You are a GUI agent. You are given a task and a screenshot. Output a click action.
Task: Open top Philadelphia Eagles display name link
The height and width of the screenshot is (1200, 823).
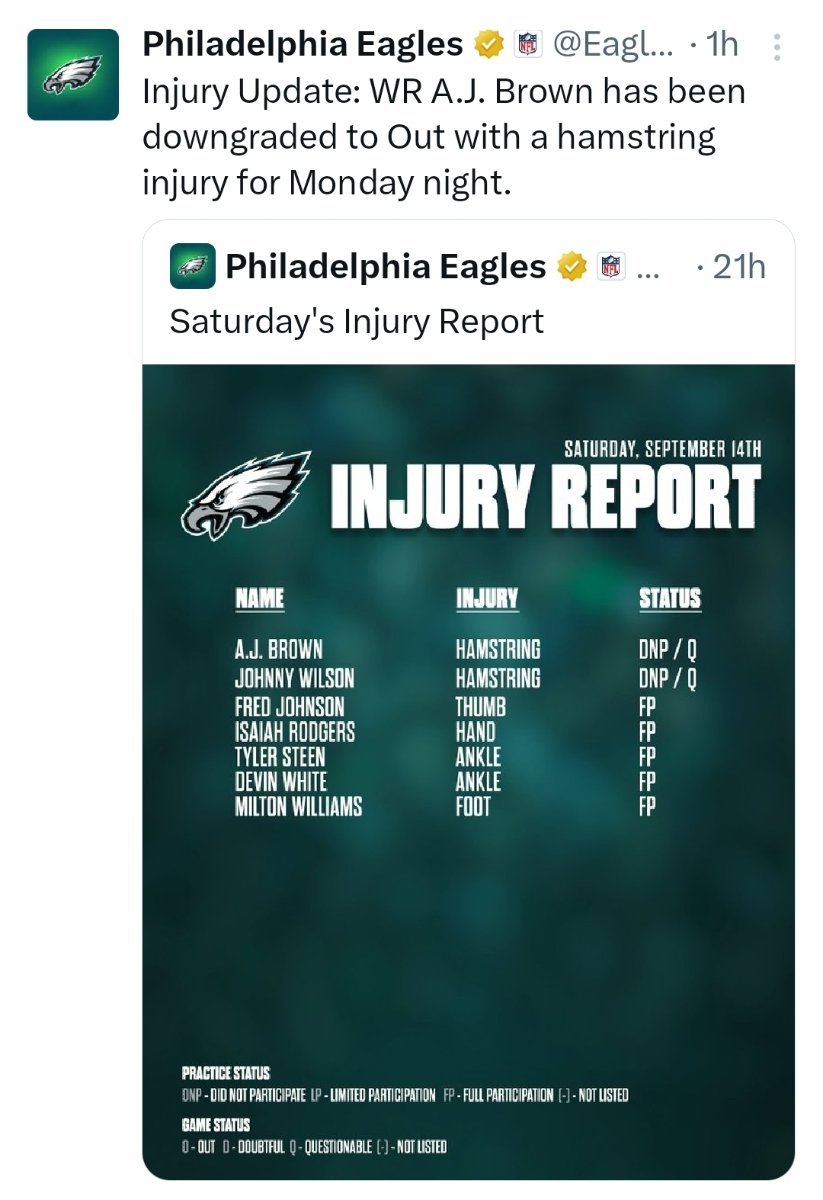(302, 45)
